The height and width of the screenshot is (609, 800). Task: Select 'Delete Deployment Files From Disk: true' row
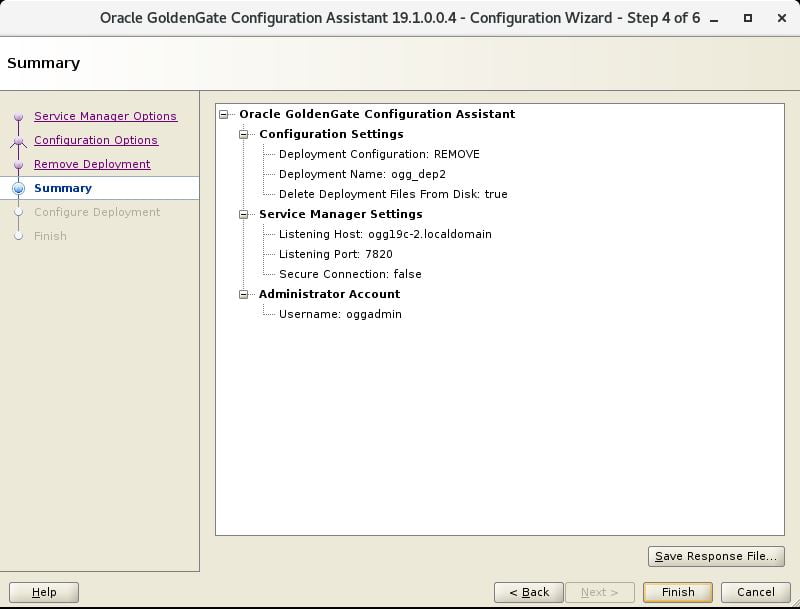(393, 194)
